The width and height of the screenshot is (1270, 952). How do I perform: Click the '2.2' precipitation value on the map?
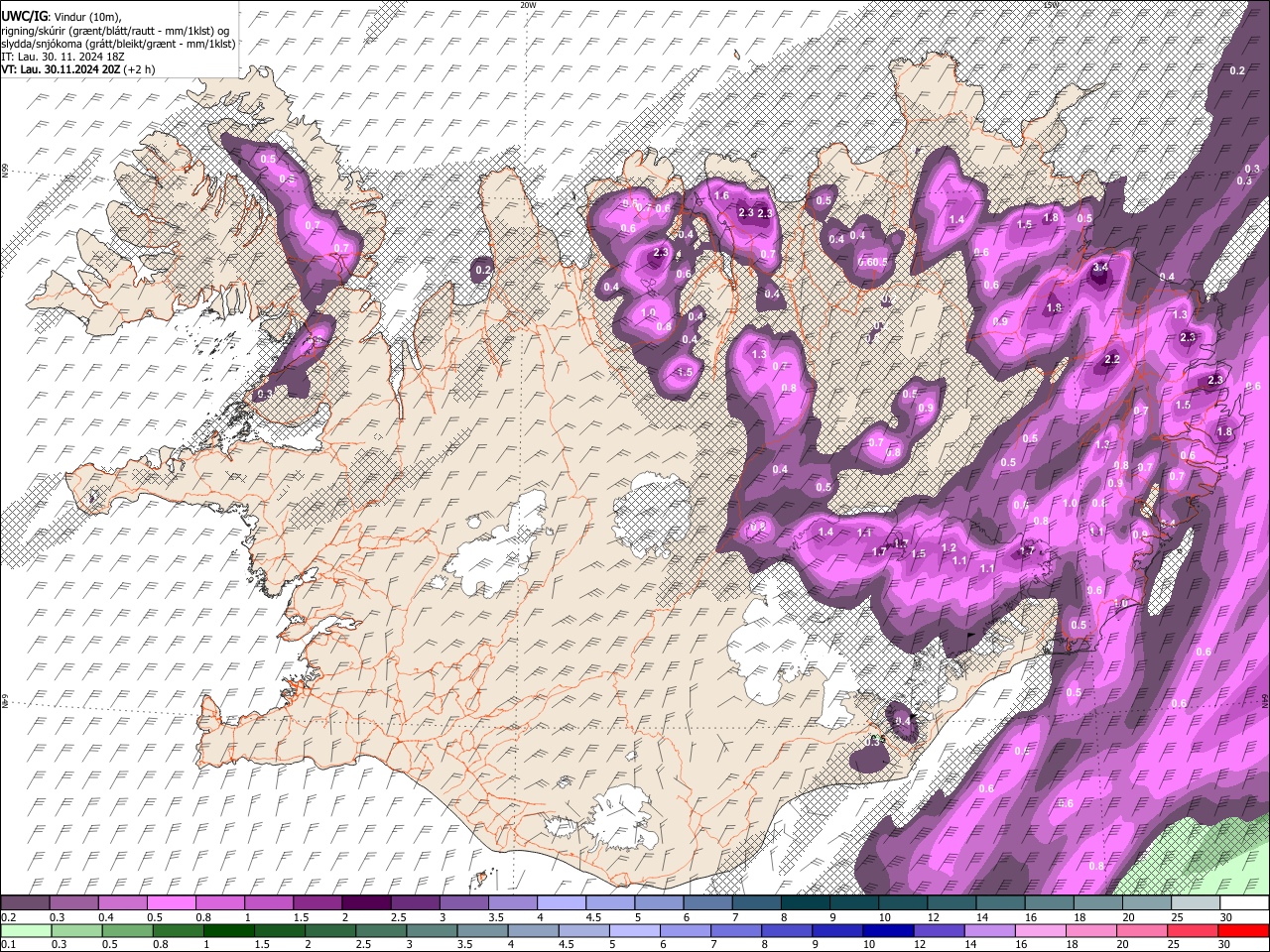click(x=1112, y=360)
